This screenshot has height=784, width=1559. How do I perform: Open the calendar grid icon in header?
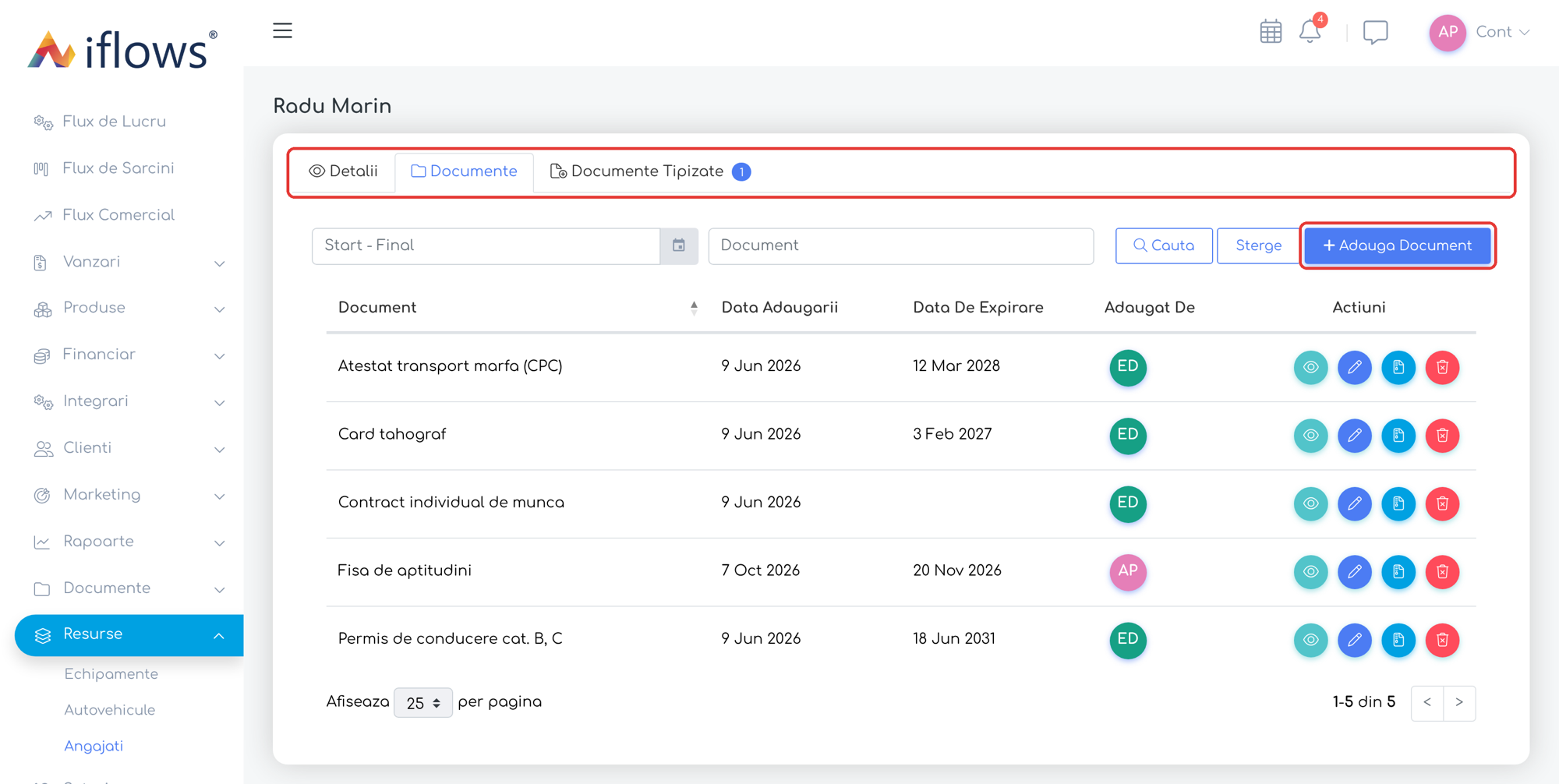(x=1271, y=32)
